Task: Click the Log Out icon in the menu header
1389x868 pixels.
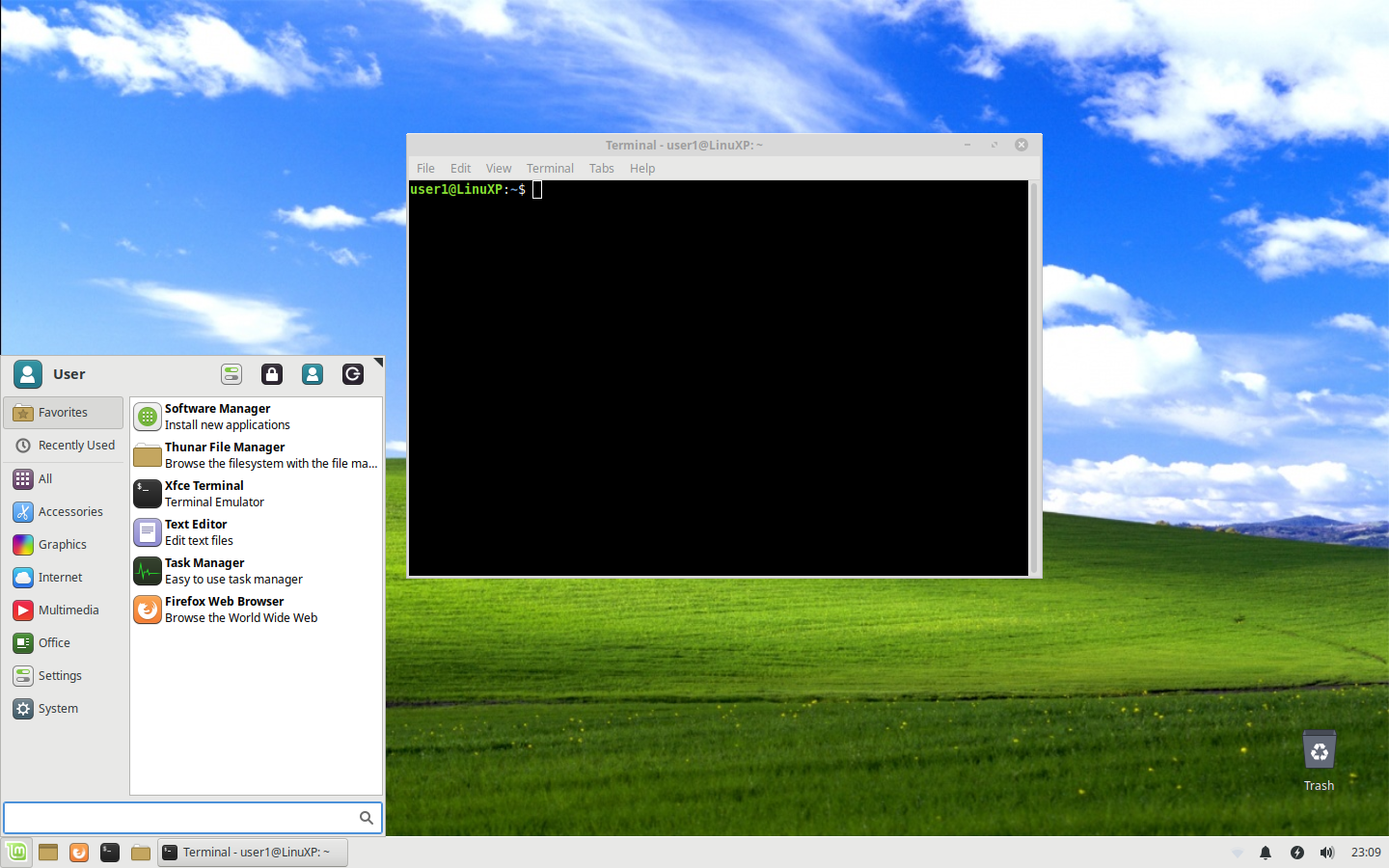Action: click(353, 374)
